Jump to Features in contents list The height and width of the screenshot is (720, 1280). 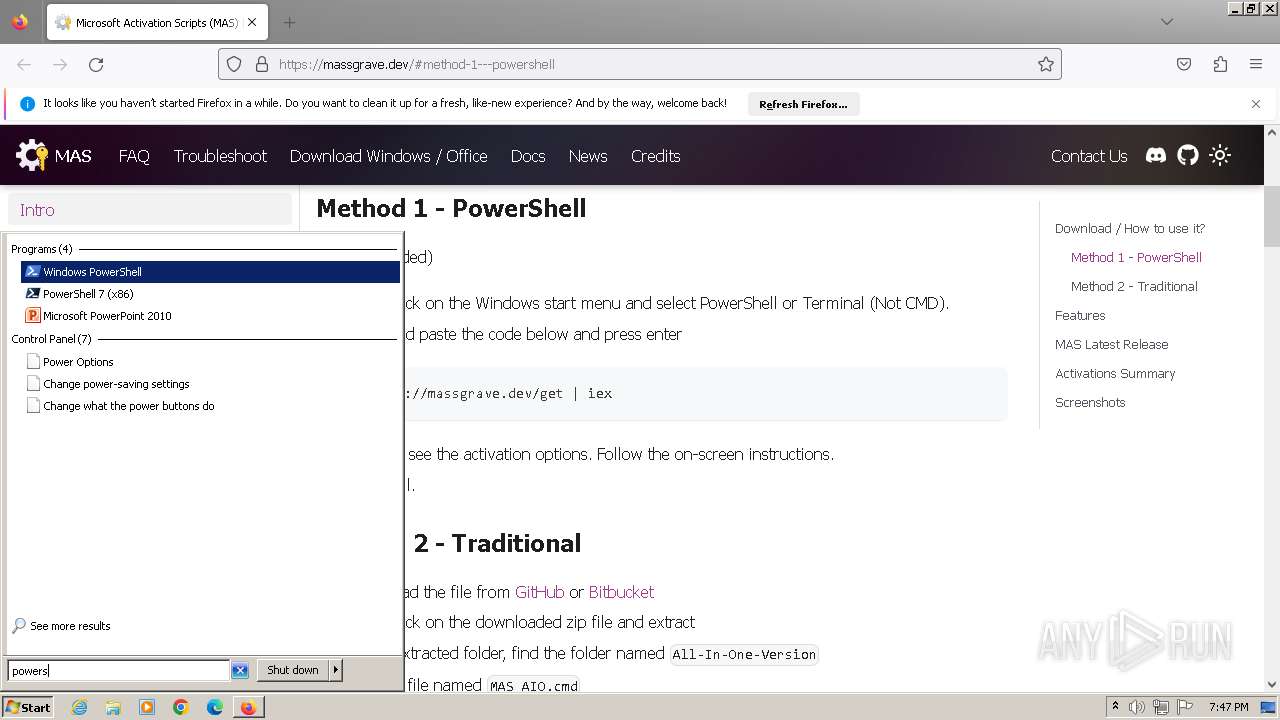click(x=1080, y=315)
